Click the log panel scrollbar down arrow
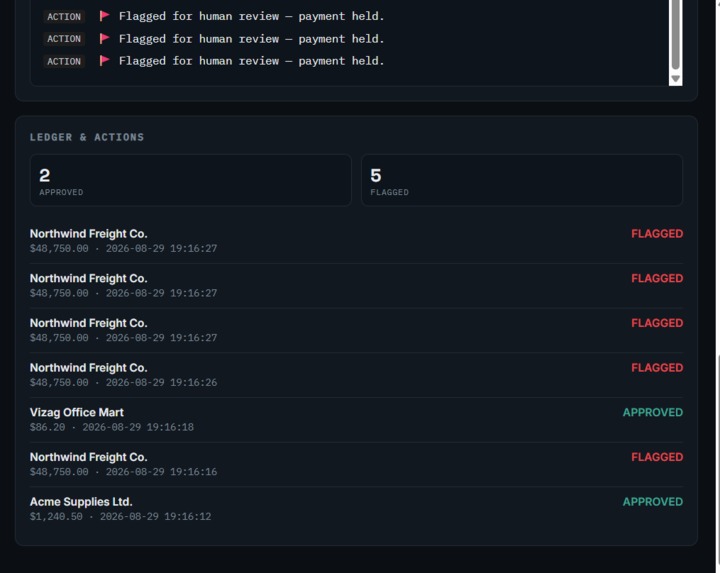The image size is (720, 573). click(x=675, y=79)
